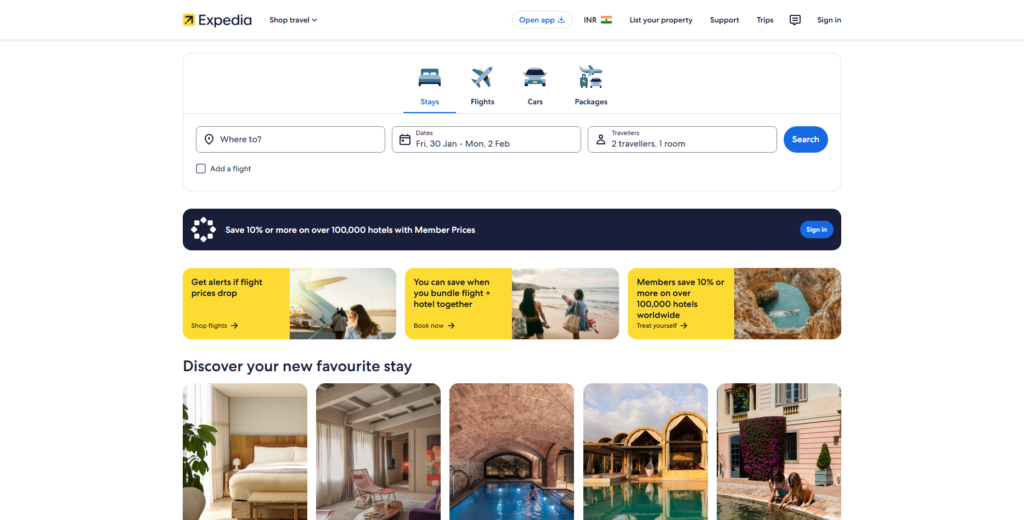Viewport: 1024px width, 520px height.
Task: Click the beach couple promo image
Action: [x=566, y=303]
